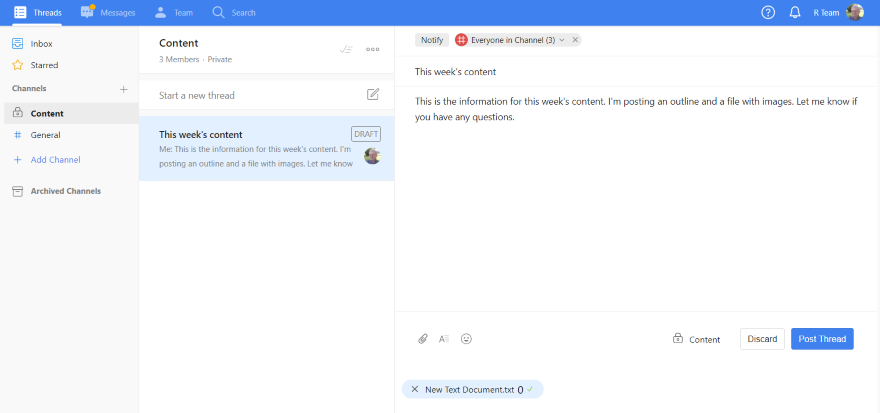The height and width of the screenshot is (413, 880).
Task: Click the lock icon of Content channel
Action: tap(17, 113)
